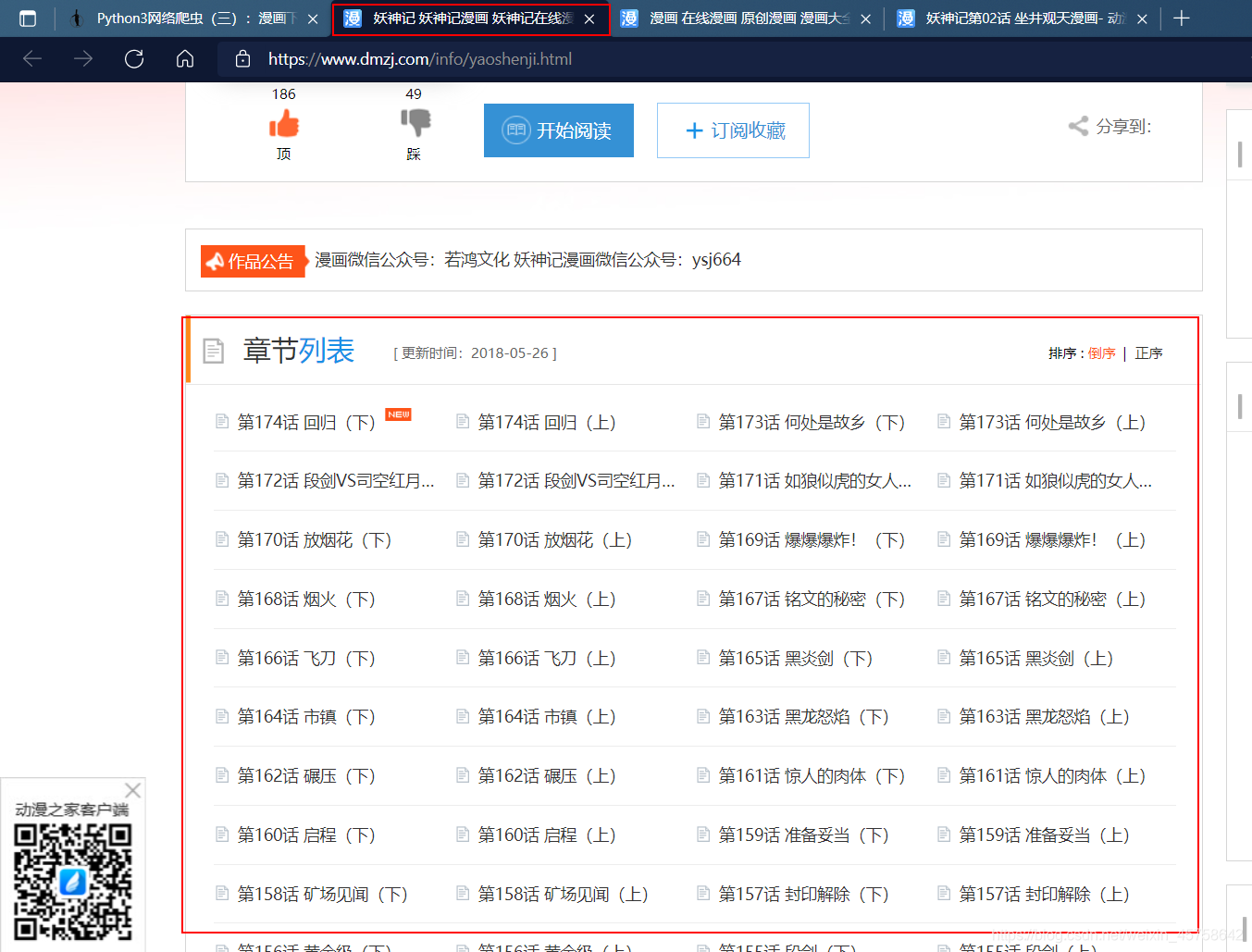
Task: Open chapter 第170话 放烟花（上）
Action: [x=555, y=540]
